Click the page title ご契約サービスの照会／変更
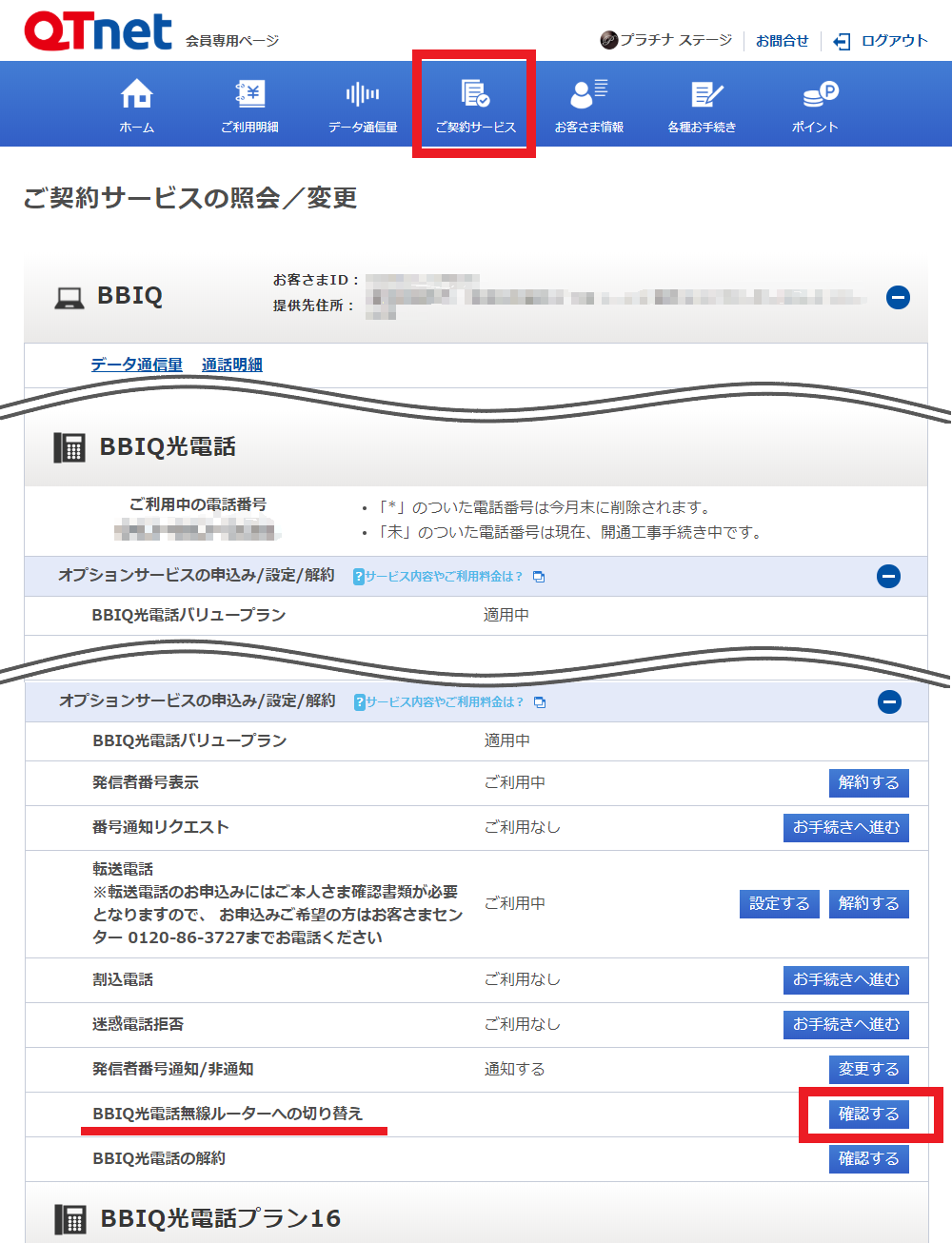Viewport: 952px width, 1243px height. pos(190,198)
